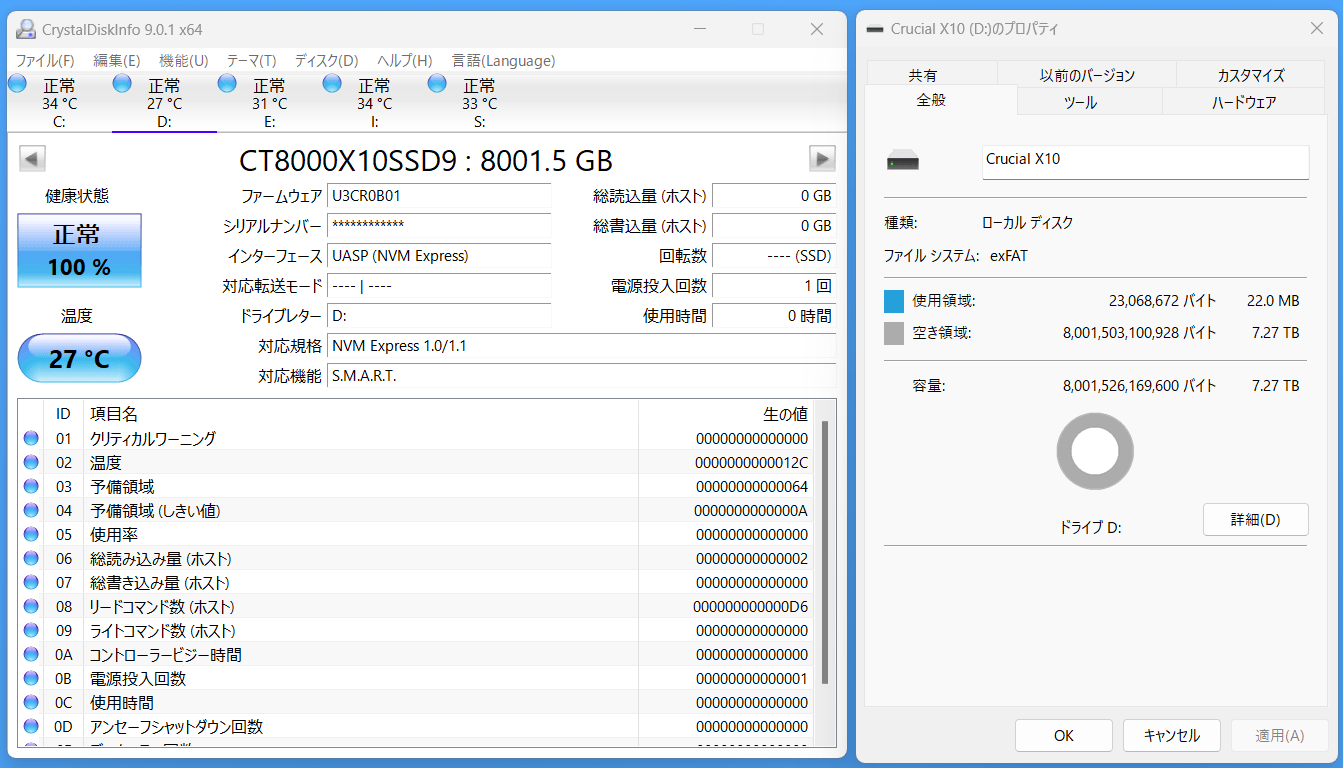Click used space value 23,068,672 バイト
Screen dimensions: 1343x768
[1163, 300]
